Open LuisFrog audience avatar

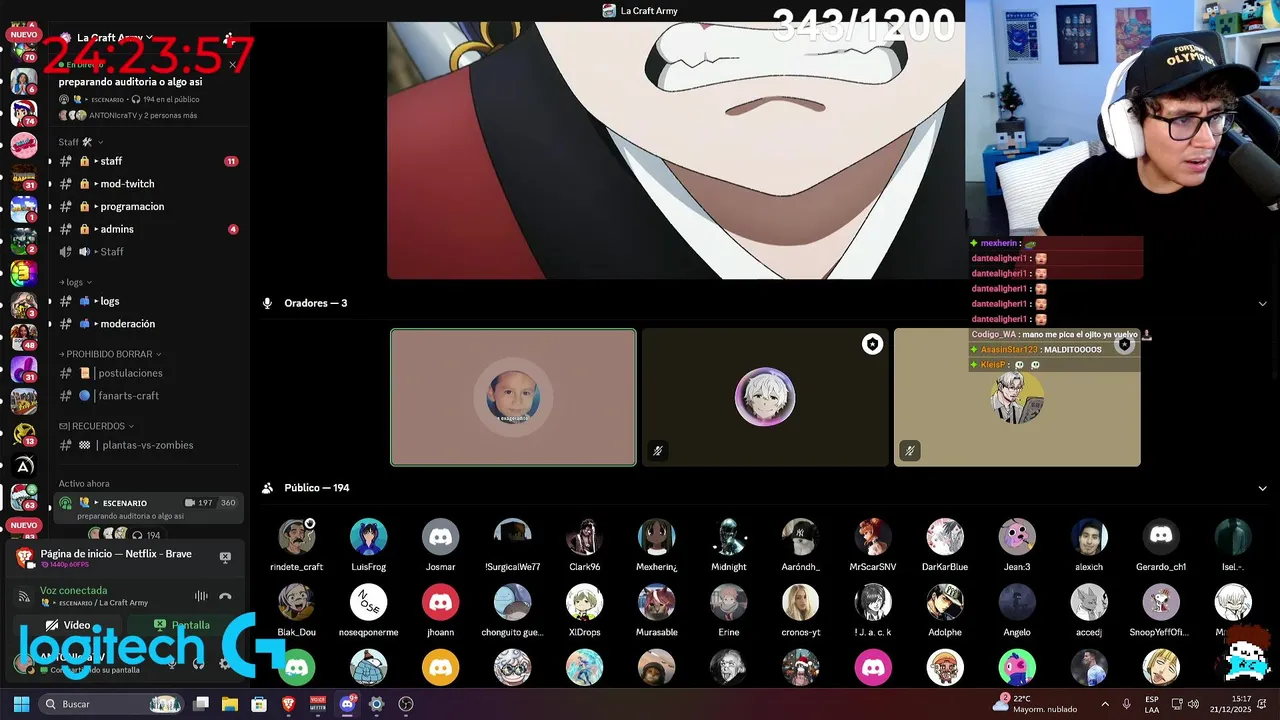tap(369, 537)
